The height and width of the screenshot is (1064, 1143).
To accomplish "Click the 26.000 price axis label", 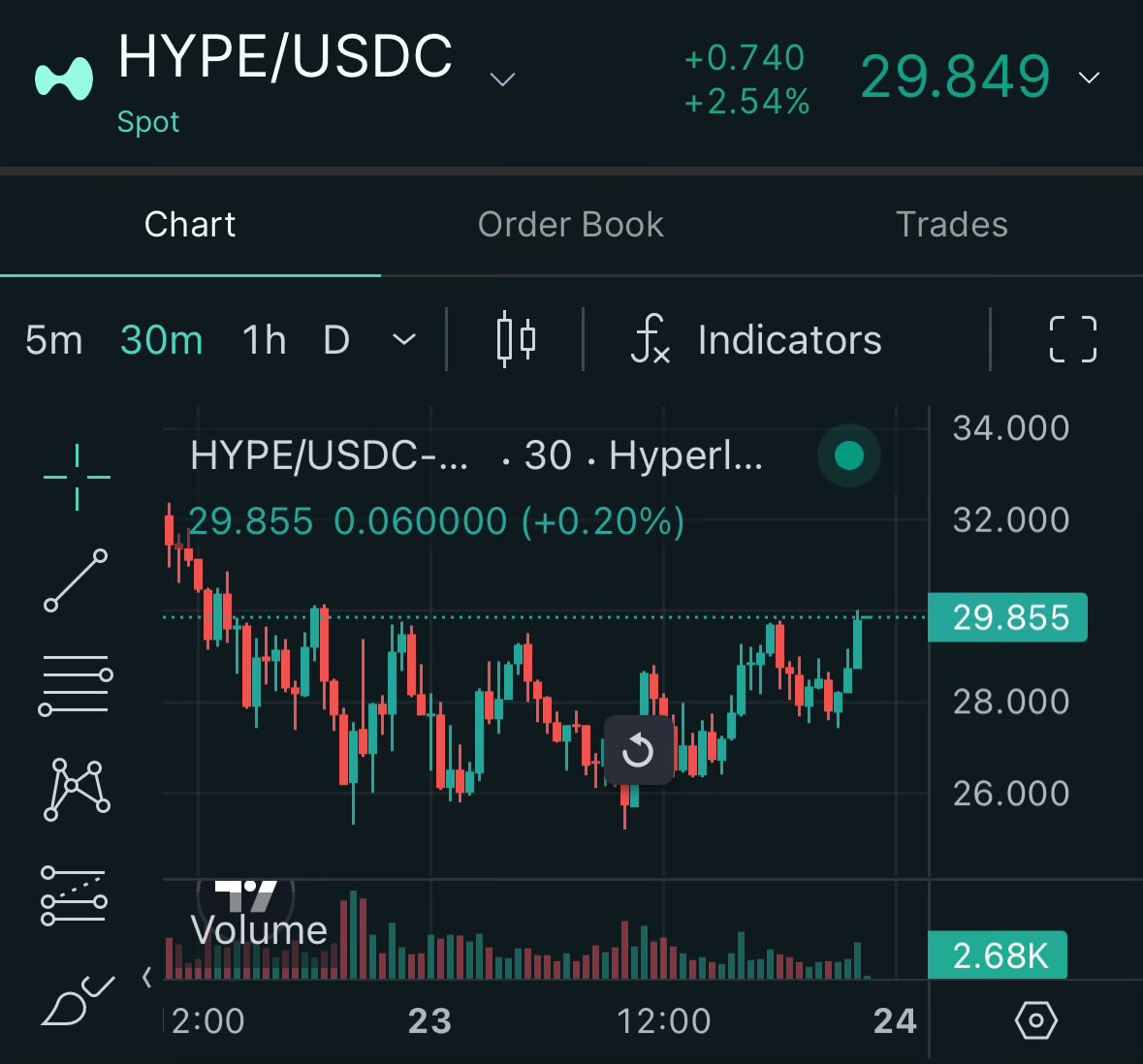I will 1011,793.
